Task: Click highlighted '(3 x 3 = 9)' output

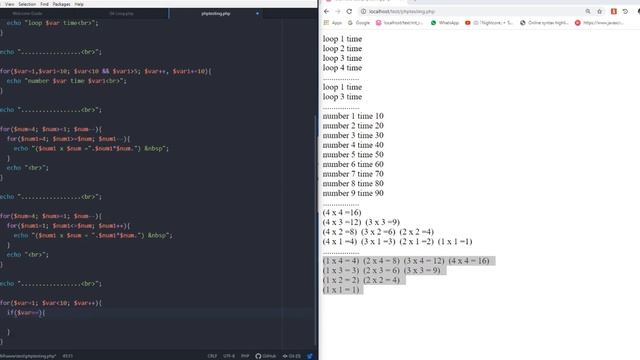Action: (x=422, y=270)
